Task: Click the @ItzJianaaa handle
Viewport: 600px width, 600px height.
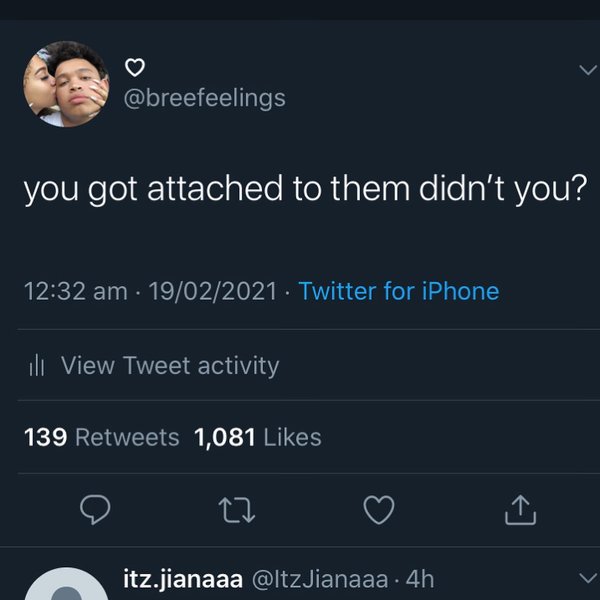Action: 321,578
